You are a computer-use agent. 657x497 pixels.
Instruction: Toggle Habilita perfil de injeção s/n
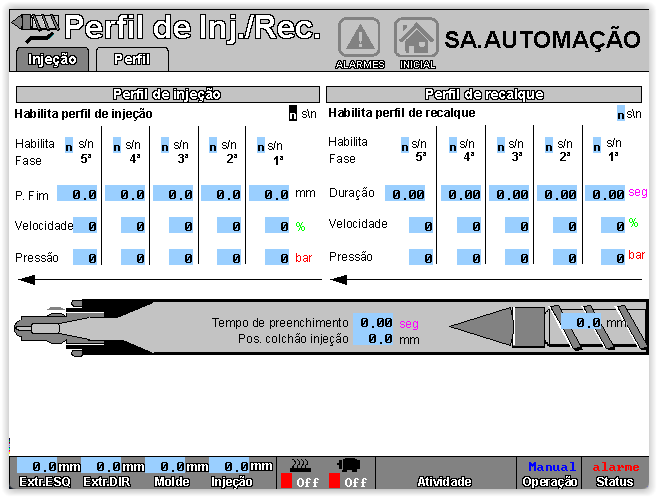tap(292, 114)
